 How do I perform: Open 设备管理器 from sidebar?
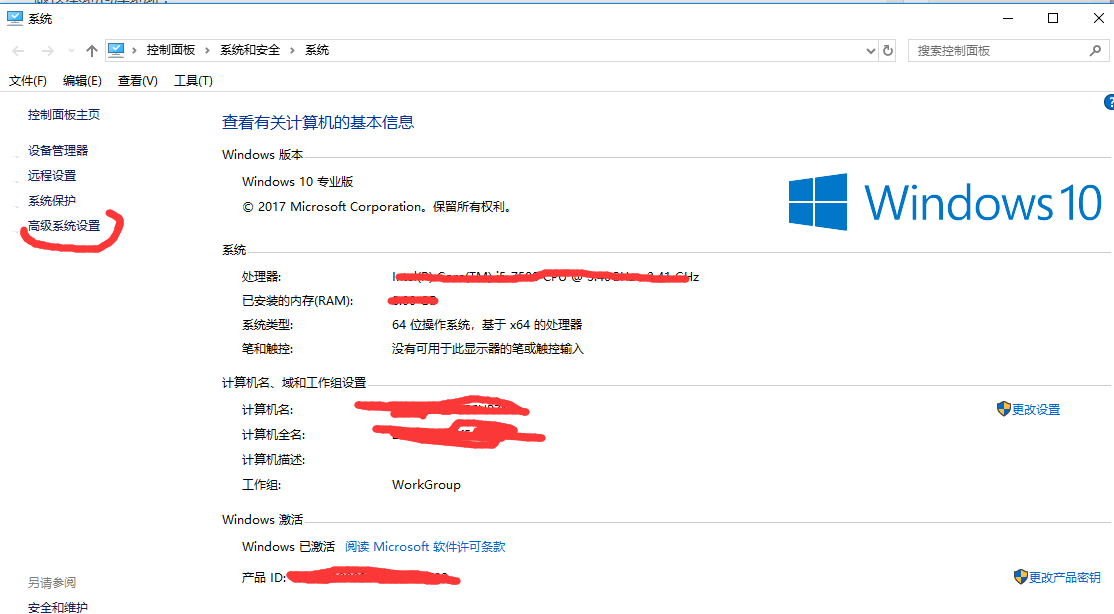tap(58, 151)
